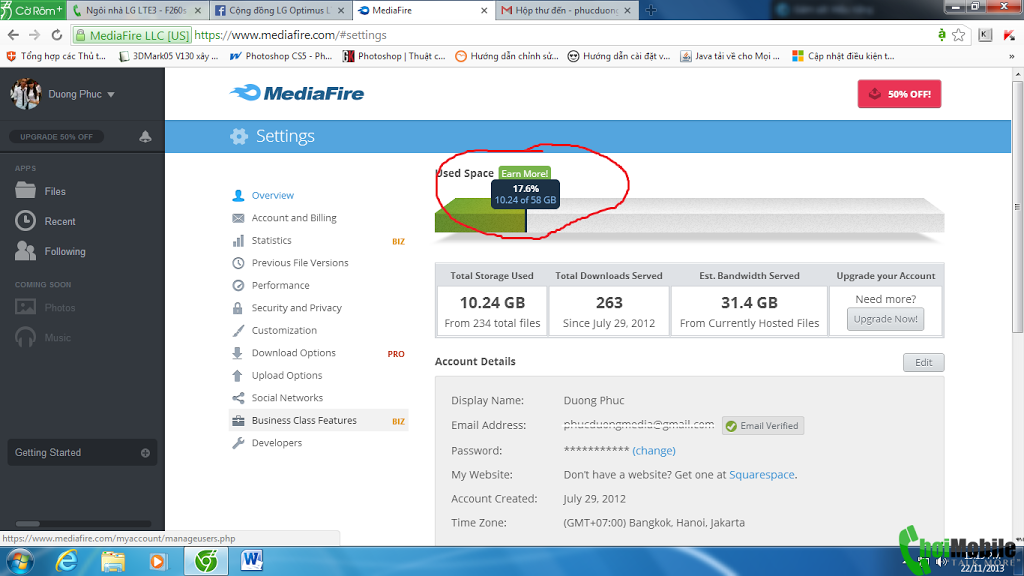Select Overview settings section

[x=272, y=195]
